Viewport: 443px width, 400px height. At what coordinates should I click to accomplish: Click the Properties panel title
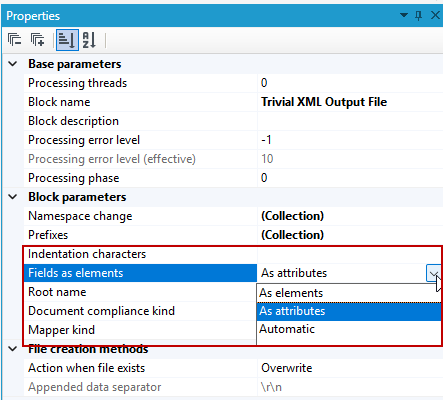coord(33,16)
